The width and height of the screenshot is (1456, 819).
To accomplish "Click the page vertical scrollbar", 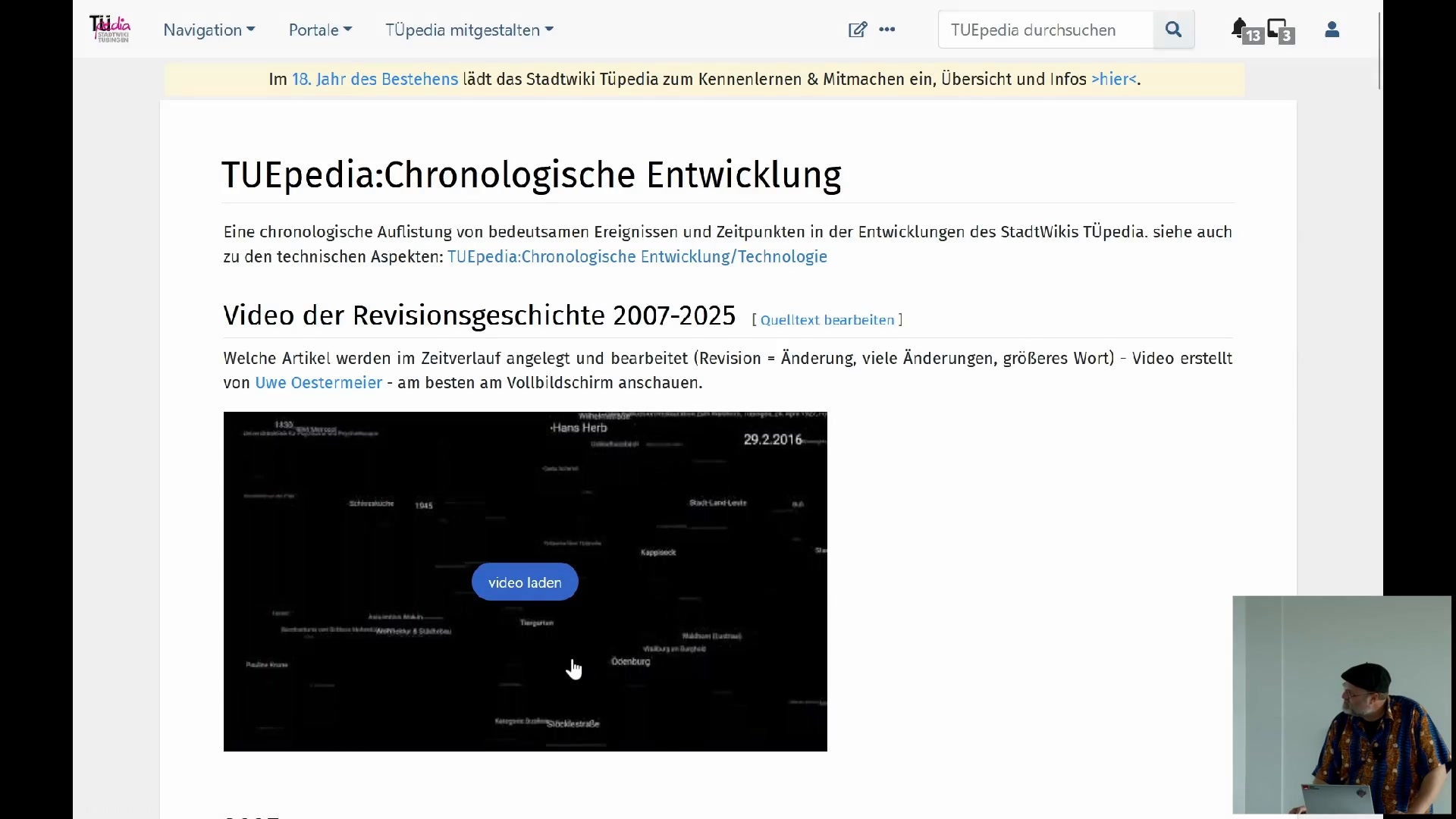I will coord(1379,50).
